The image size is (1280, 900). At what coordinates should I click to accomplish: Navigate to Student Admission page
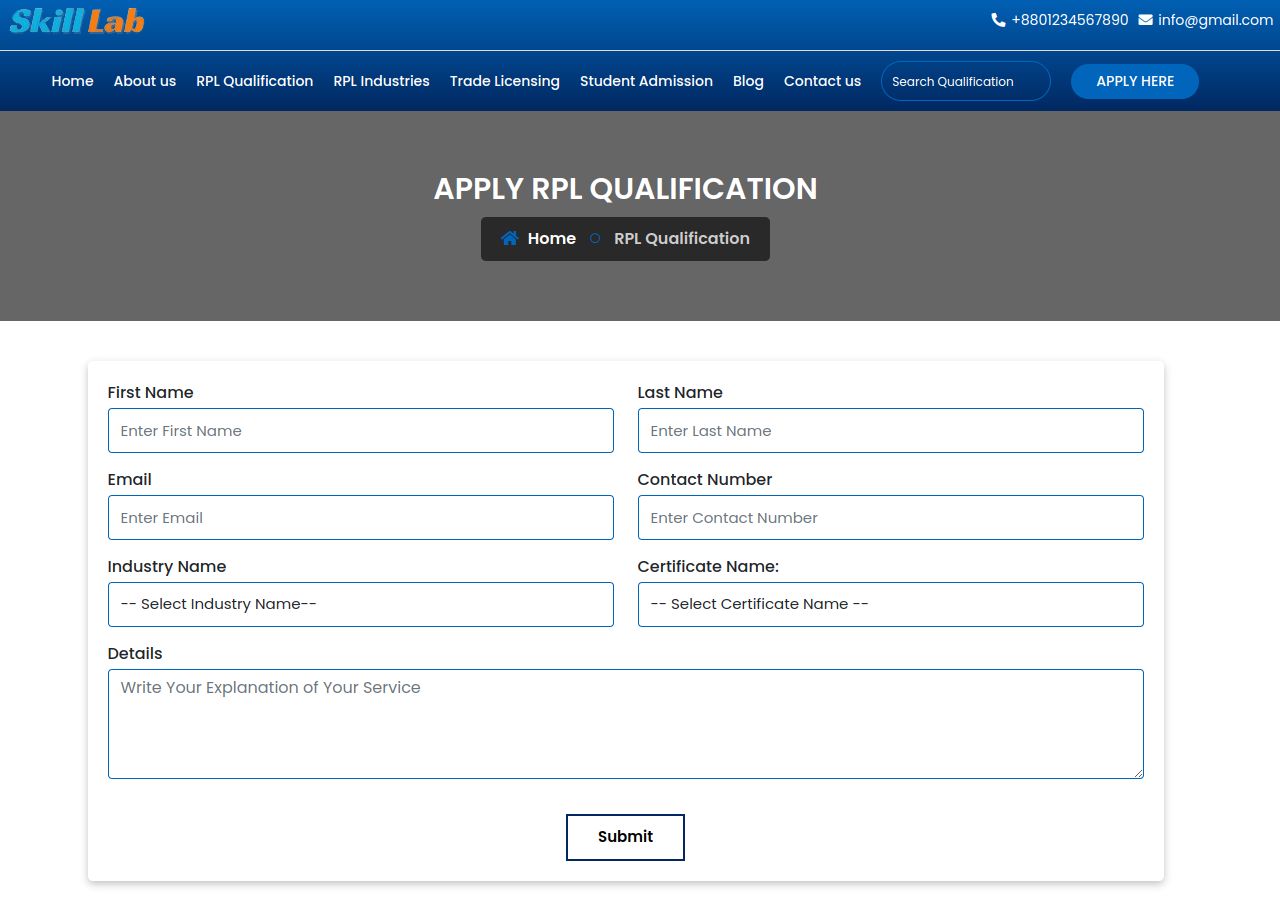646,81
